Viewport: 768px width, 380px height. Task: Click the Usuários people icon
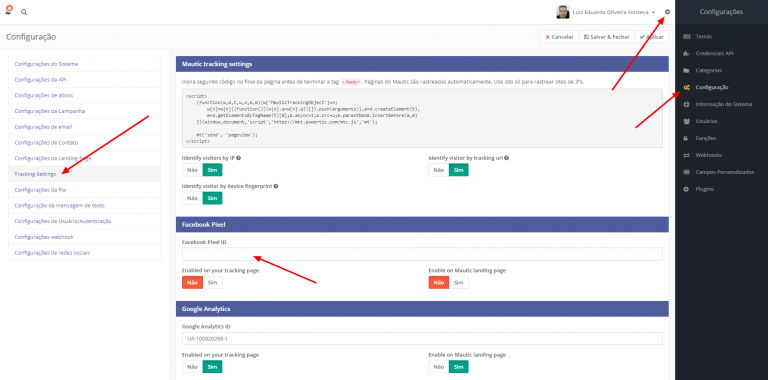pyautogui.click(x=687, y=121)
